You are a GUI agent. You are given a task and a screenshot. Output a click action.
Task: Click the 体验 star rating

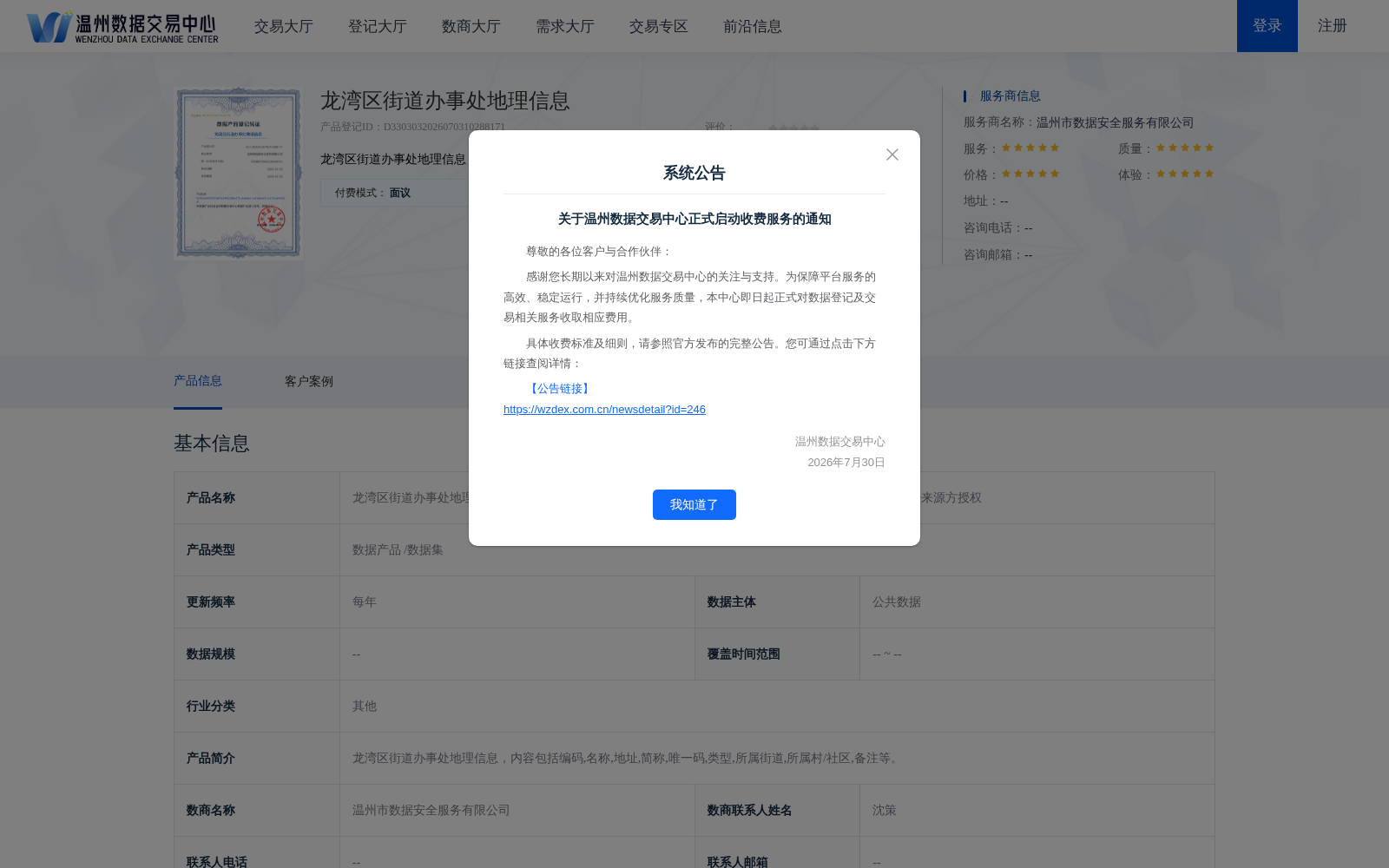1185,174
